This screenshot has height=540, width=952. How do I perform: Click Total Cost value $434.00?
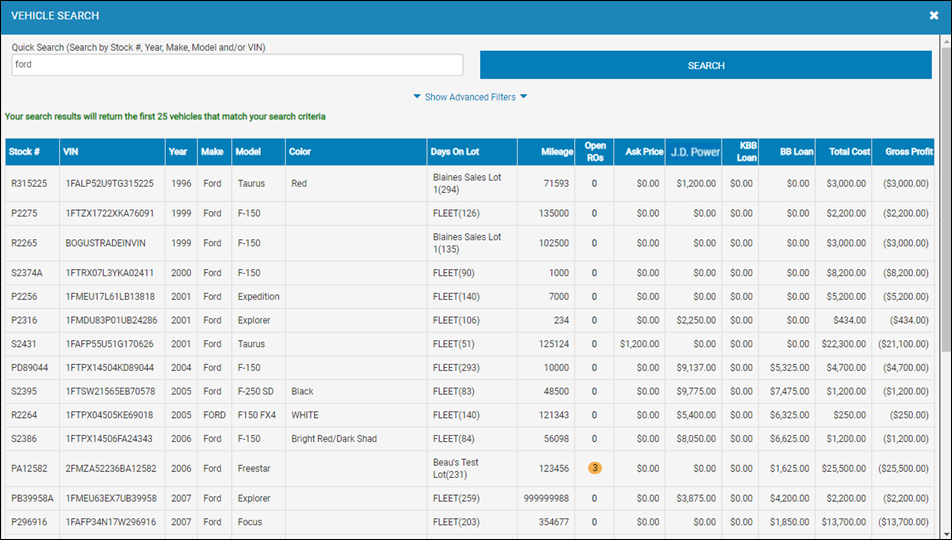(850, 320)
